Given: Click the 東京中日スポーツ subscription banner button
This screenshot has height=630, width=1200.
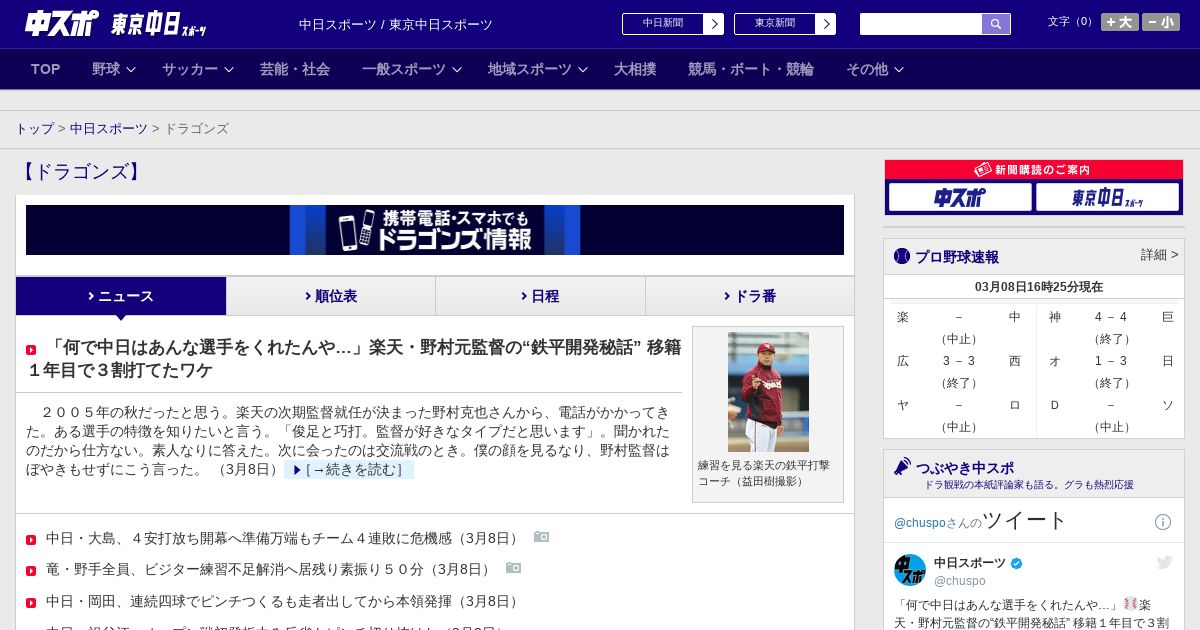Looking at the screenshot, I should 1107,197.
